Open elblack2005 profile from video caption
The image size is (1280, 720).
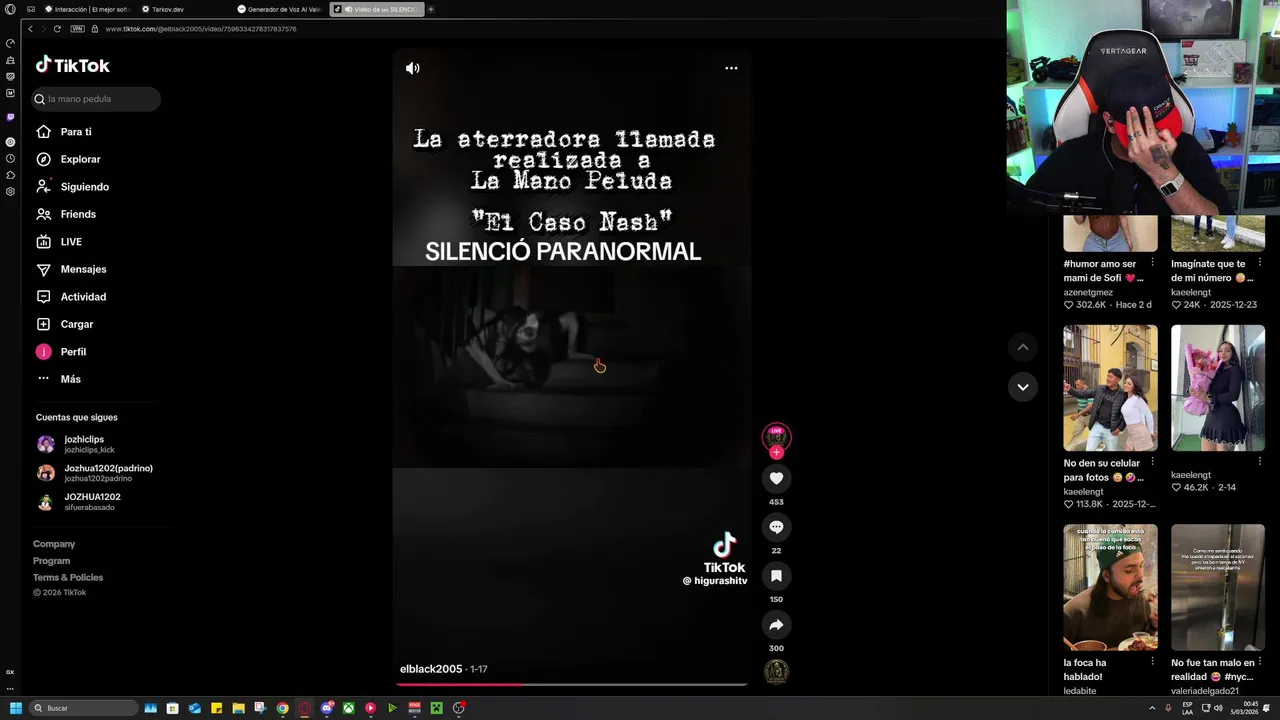coord(431,669)
